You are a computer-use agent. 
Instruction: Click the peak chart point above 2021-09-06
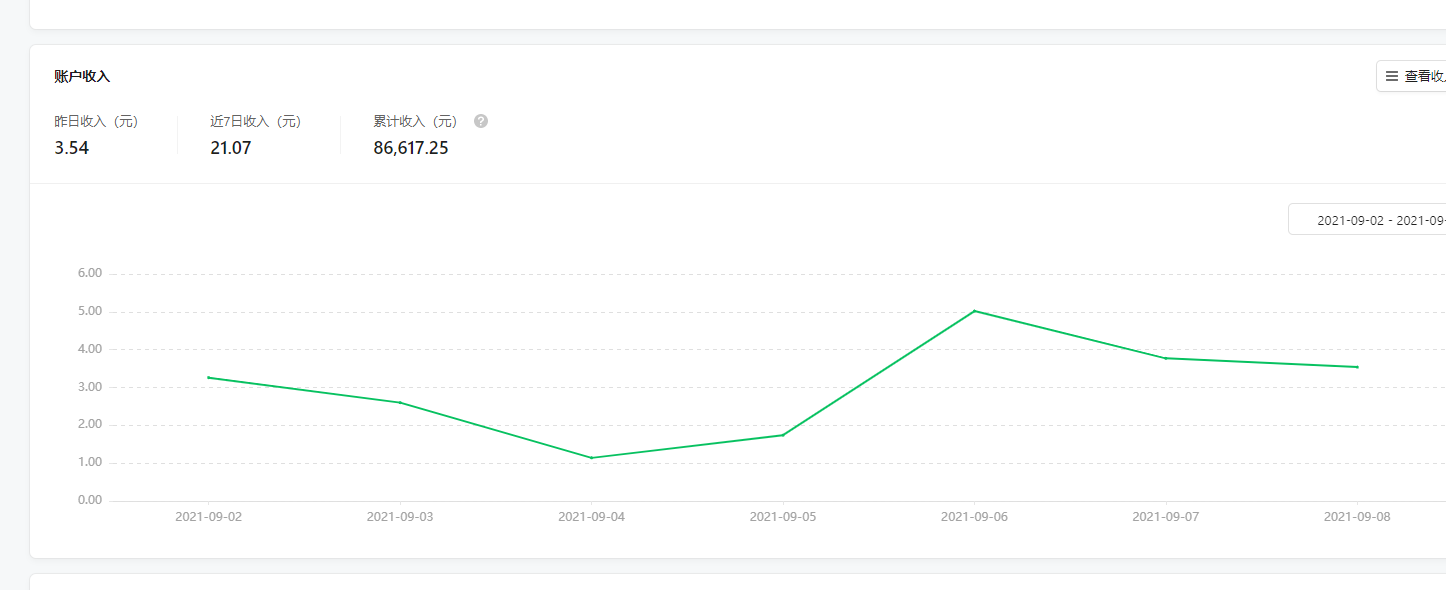[974, 311]
